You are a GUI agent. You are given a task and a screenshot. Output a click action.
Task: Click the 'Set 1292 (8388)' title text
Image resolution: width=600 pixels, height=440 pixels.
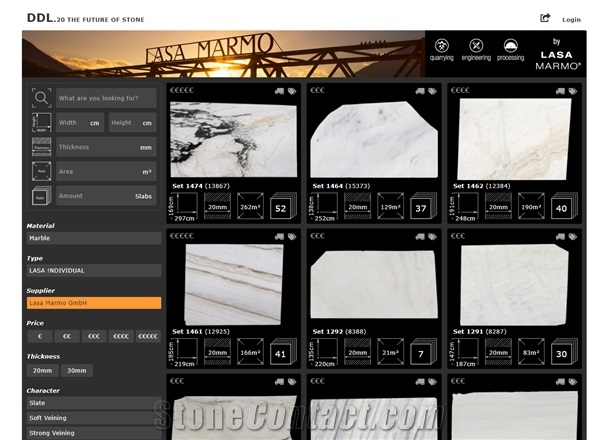click(339, 331)
